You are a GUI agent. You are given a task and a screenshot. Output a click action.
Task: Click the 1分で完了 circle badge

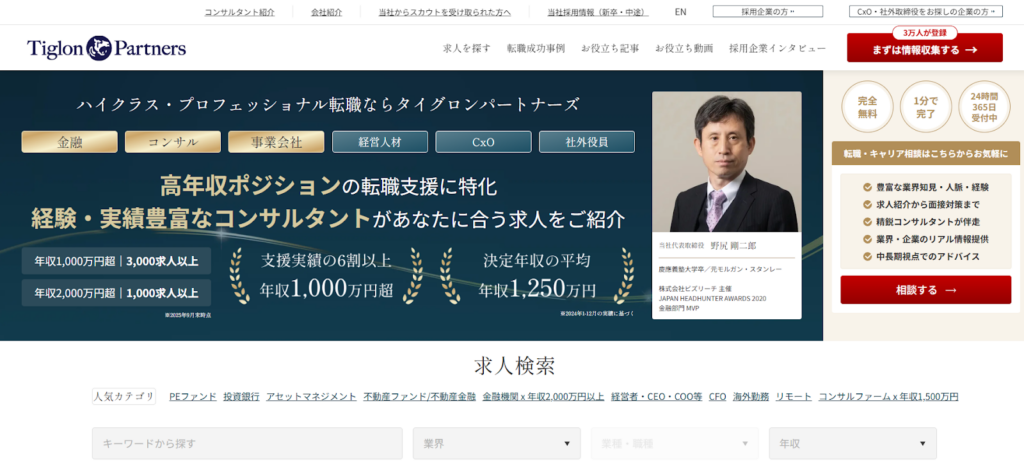click(x=925, y=106)
